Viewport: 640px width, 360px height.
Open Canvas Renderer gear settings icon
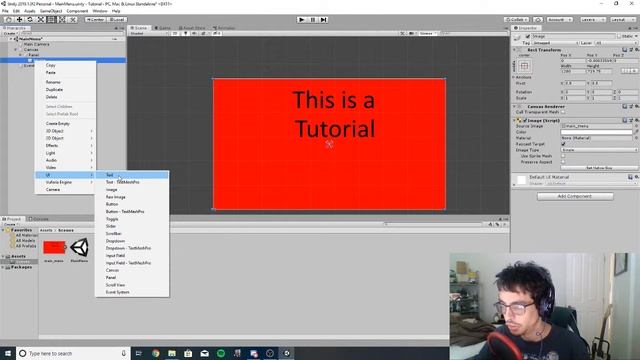[x=636, y=107]
